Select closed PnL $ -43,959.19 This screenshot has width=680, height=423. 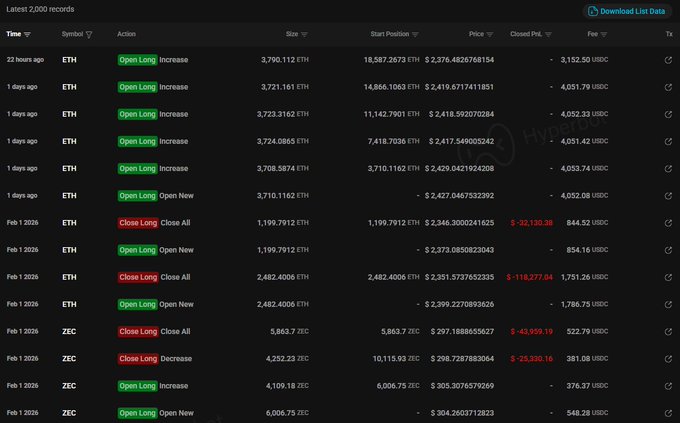531,332
